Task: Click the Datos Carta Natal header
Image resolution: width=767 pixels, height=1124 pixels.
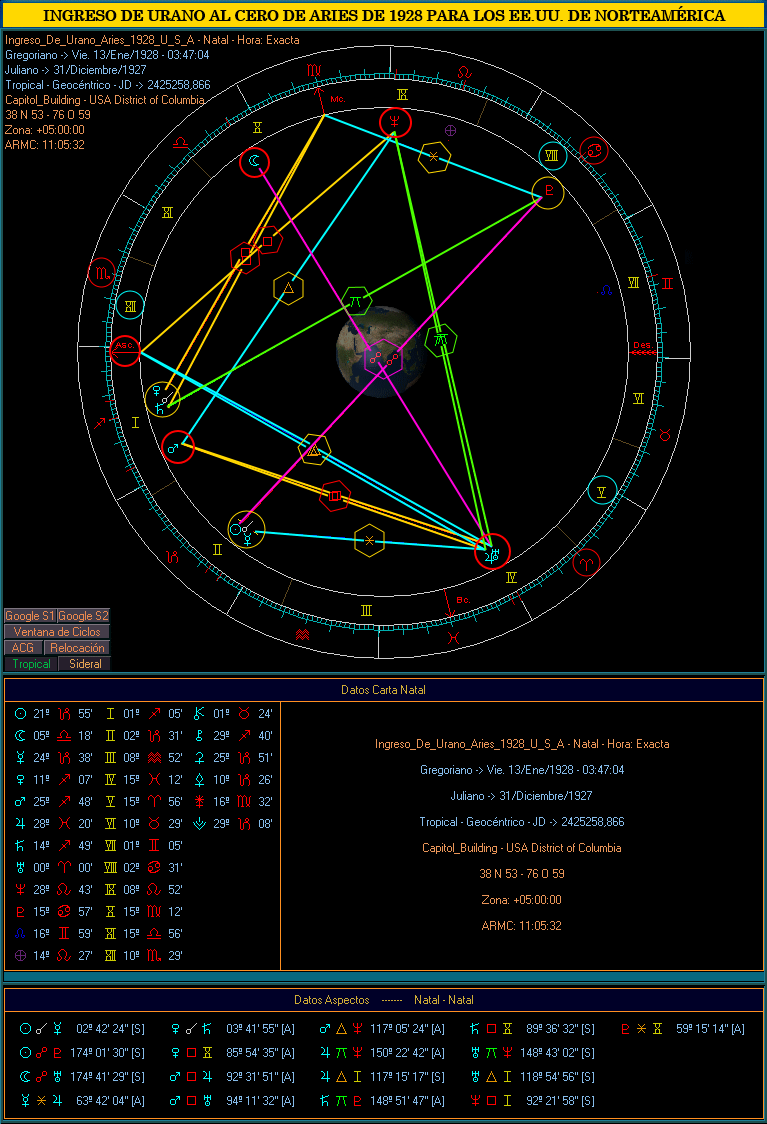Action: 383,690
